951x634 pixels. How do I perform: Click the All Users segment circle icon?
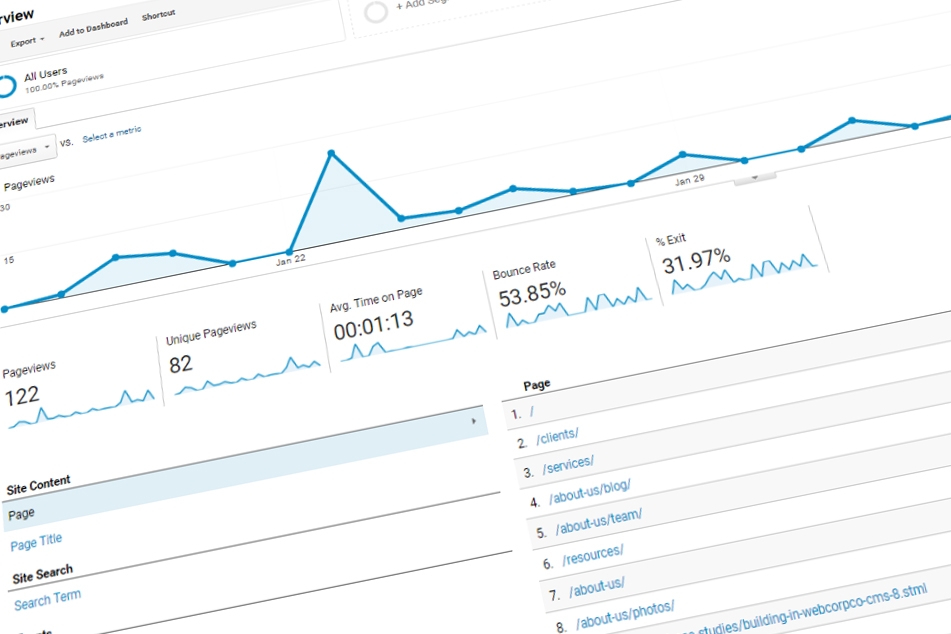[4, 85]
